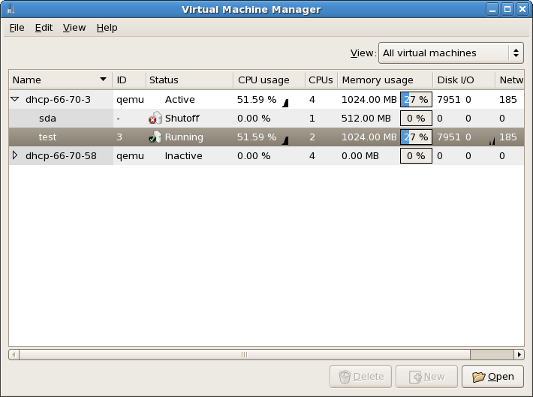Click the Shutoff status icon for sda
Screen dimensions: 533x397
click(155, 118)
